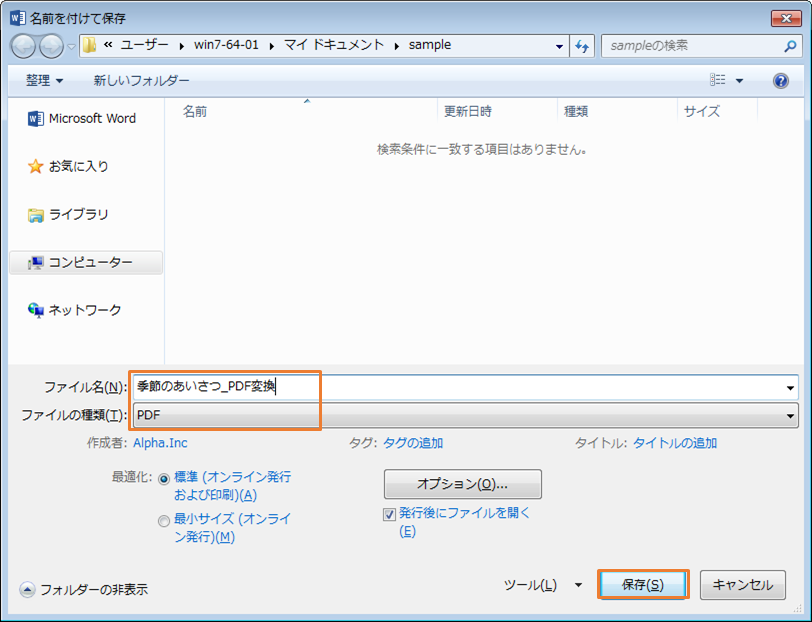812x622 pixels.
Task: Select コンピューター in navigation pane
Action: (x=86, y=263)
